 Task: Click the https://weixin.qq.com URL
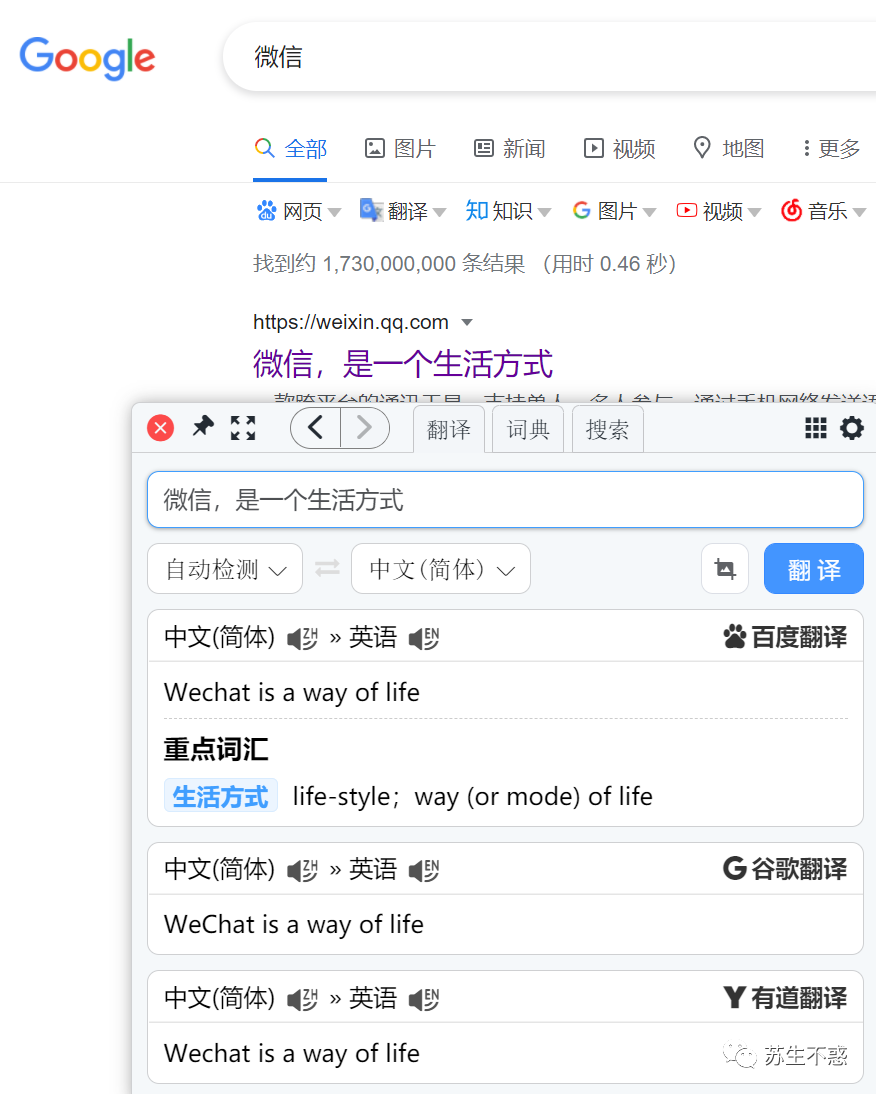[351, 322]
